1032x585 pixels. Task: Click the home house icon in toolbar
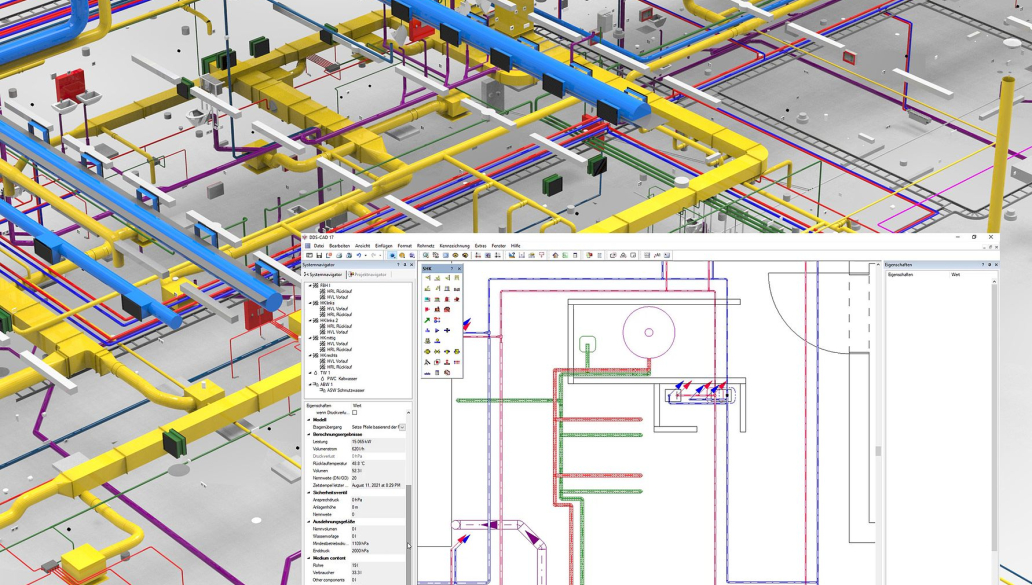point(555,255)
